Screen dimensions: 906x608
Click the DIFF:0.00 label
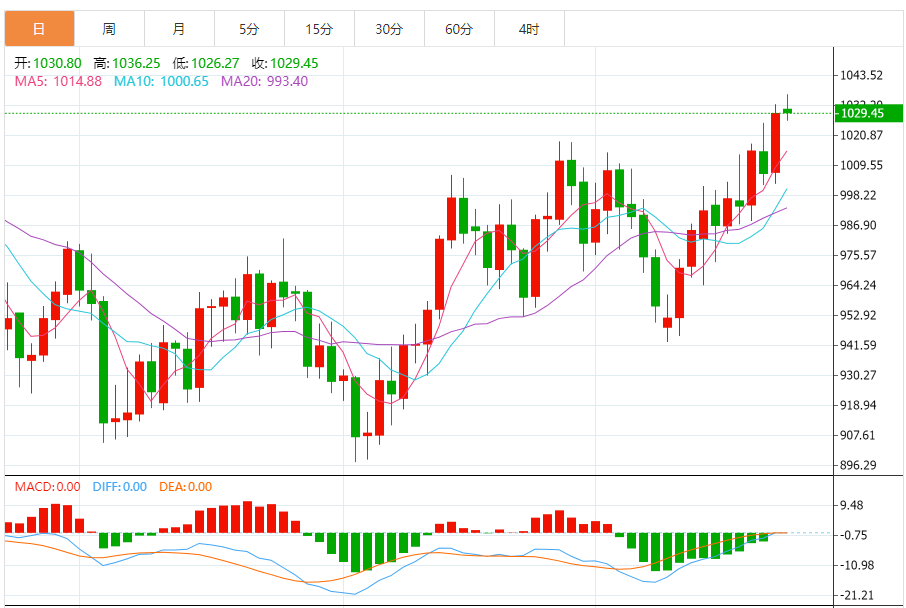click(x=120, y=487)
